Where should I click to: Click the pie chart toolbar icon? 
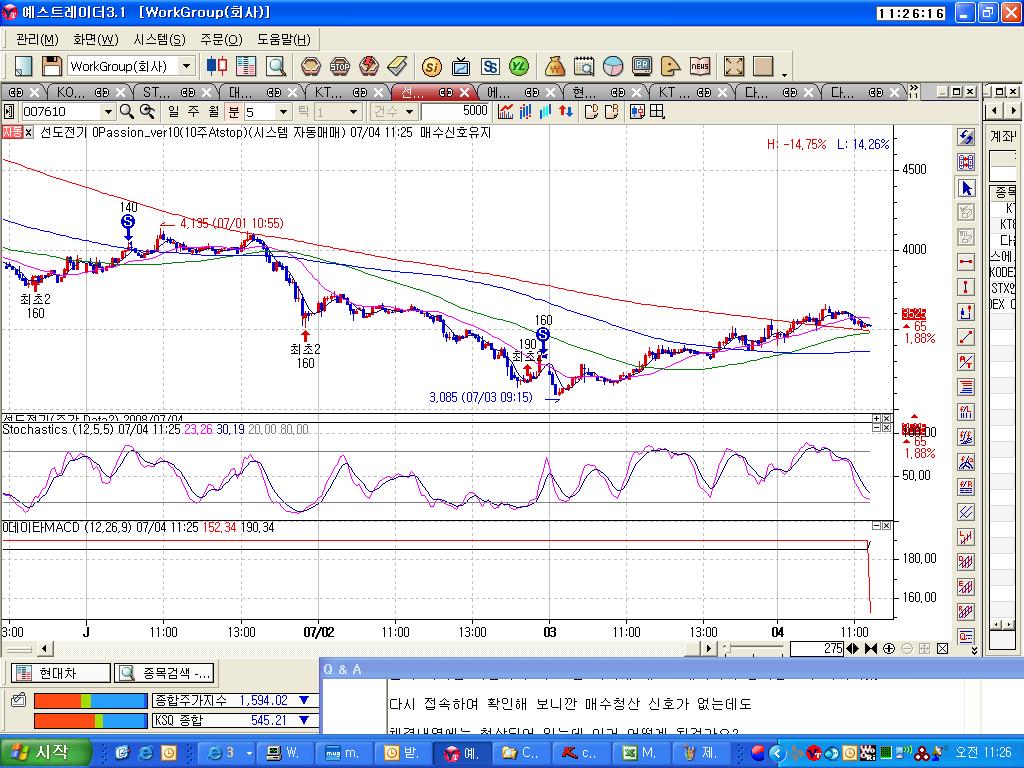[613, 66]
